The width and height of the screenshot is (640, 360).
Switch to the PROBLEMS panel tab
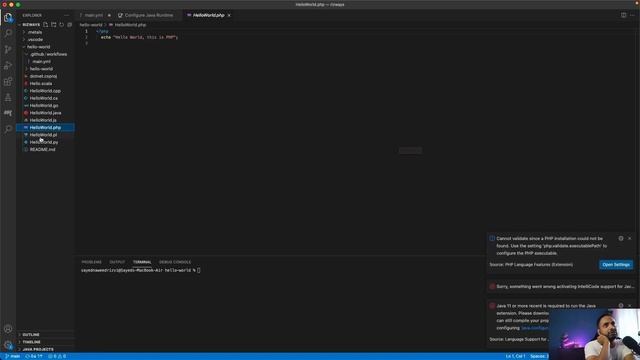(91, 262)
